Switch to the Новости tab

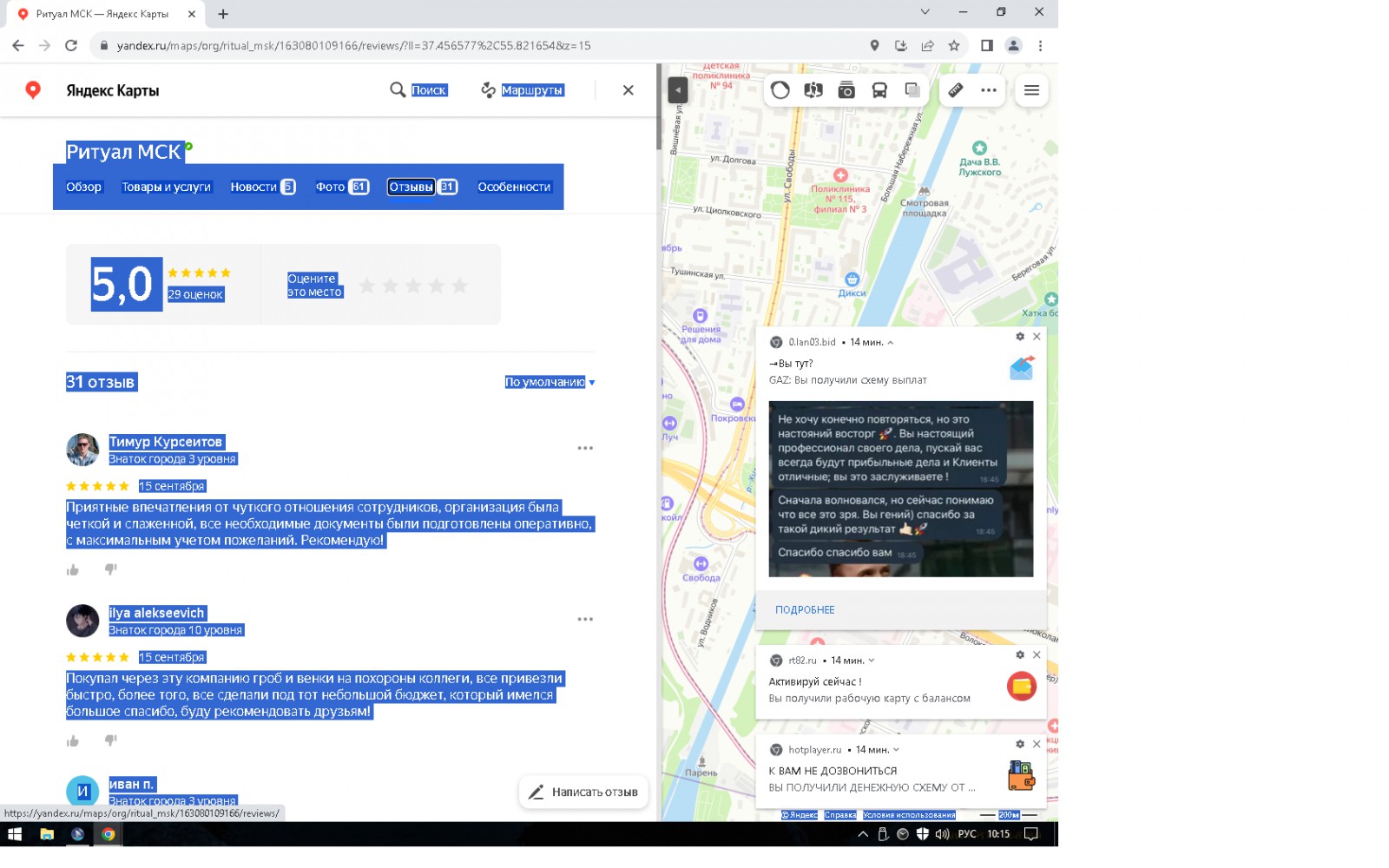[x=263, y=187]
